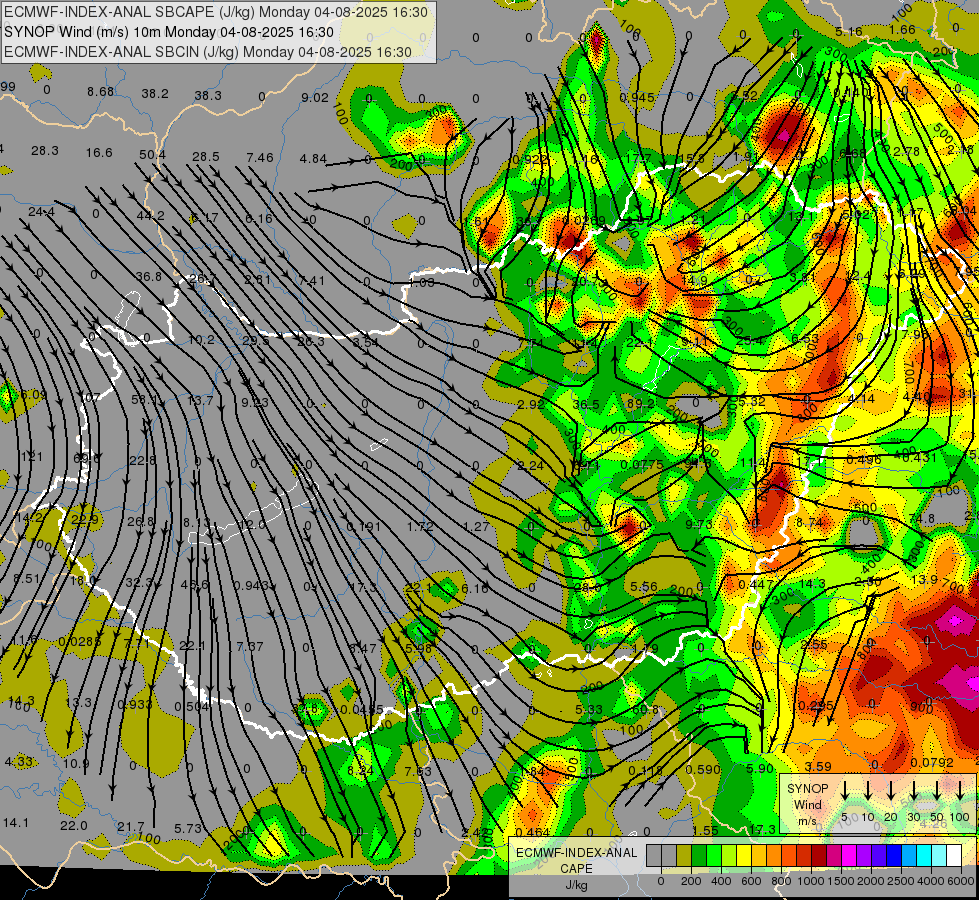Click the 4.33 value on map
This screenshot has height=900, width=979.
(x=18, y=761)
